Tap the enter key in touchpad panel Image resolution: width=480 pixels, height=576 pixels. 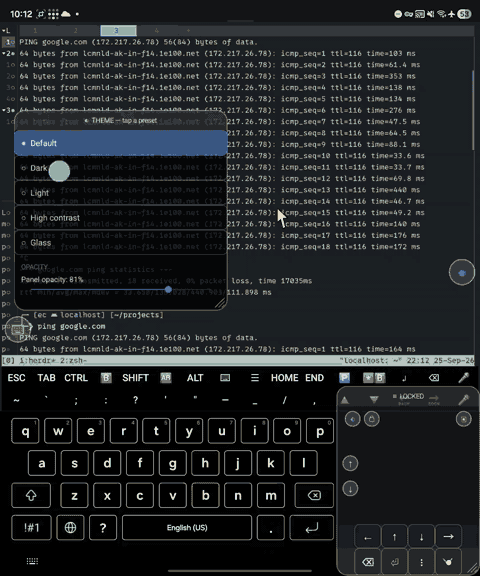394,562
